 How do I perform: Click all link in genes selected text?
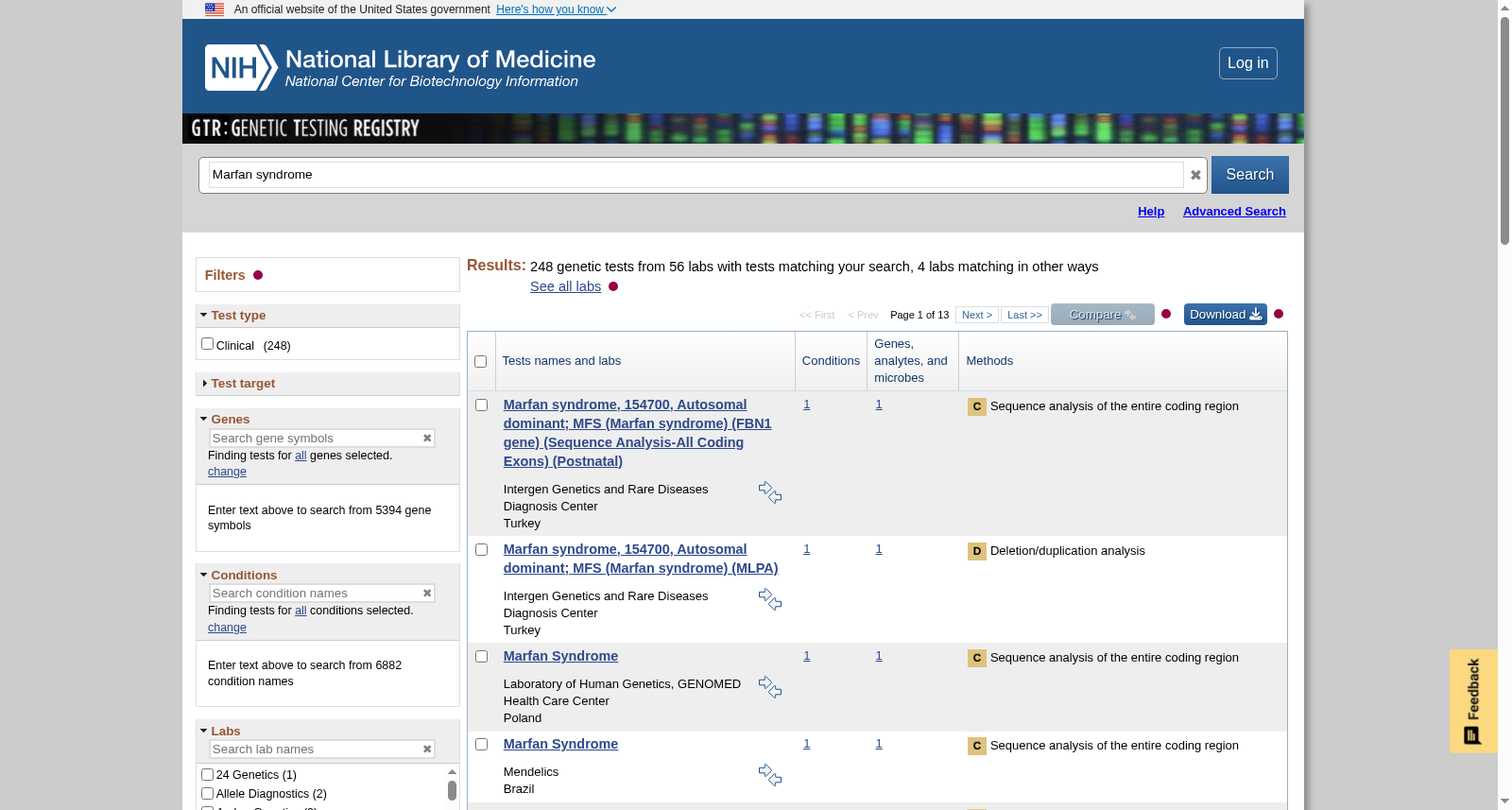301,456
